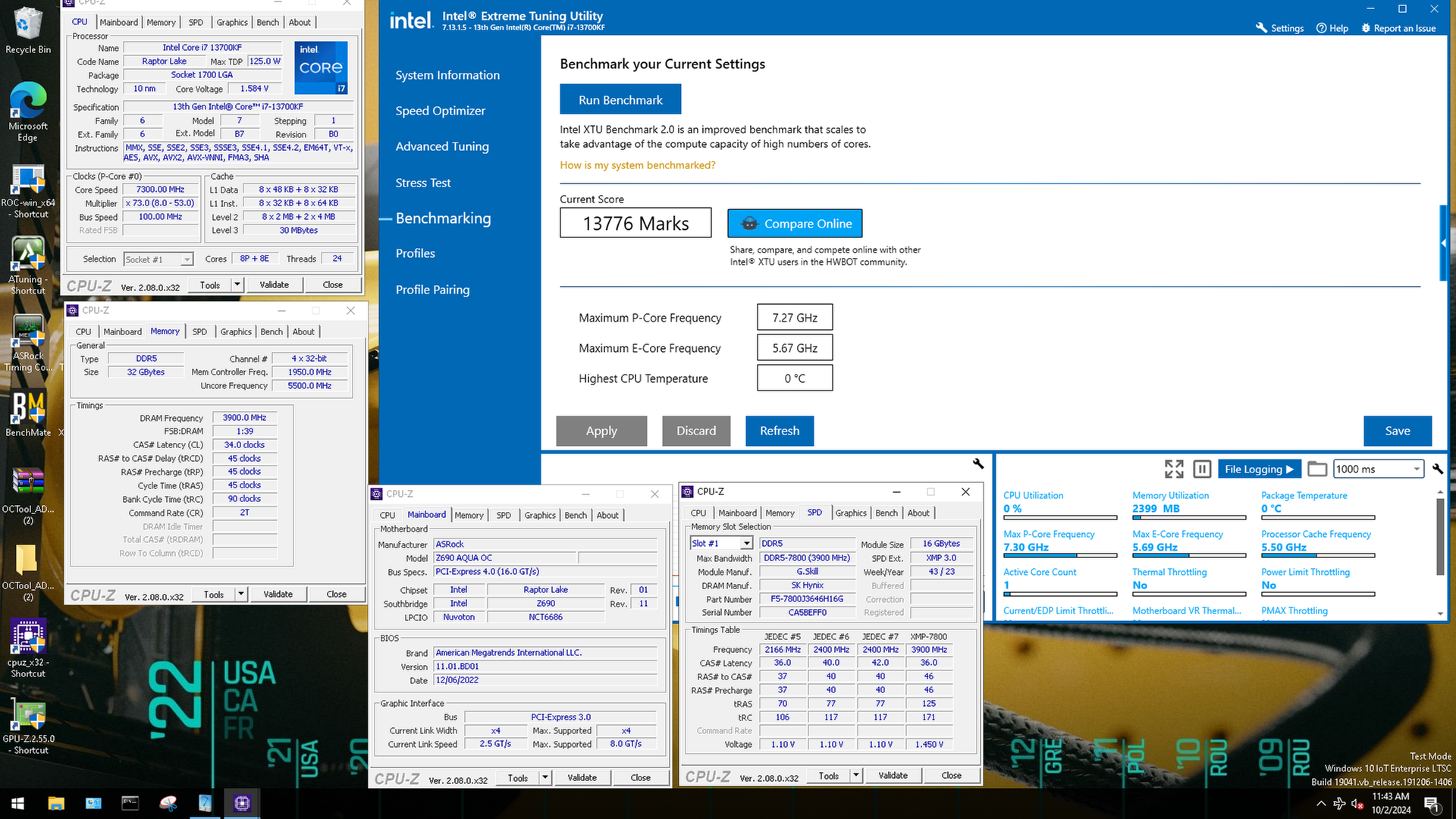Open Speed Optimizer section
The image size is (1456, 819).
440,111
